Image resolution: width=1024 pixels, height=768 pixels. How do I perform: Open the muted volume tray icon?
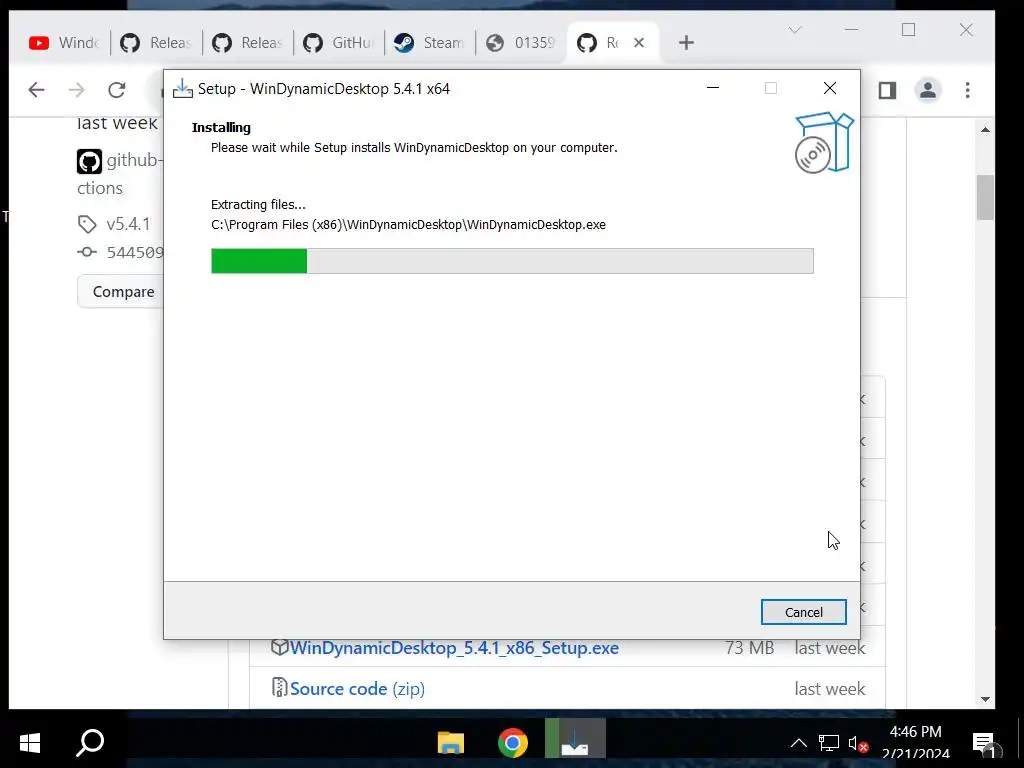point(857,743)
